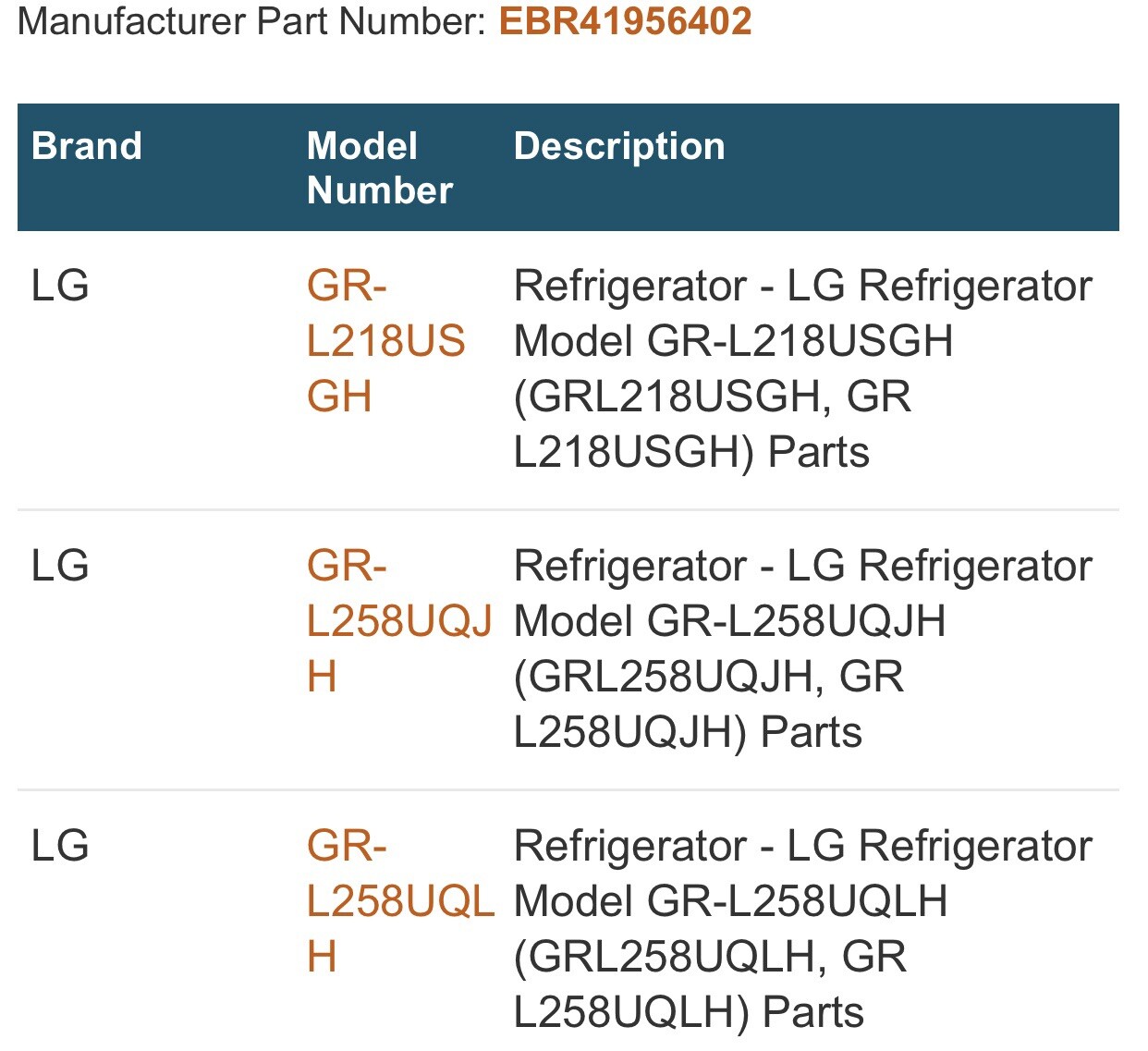
Task: Open the EBR41956402 part number link
Action: tap(625, 21)
